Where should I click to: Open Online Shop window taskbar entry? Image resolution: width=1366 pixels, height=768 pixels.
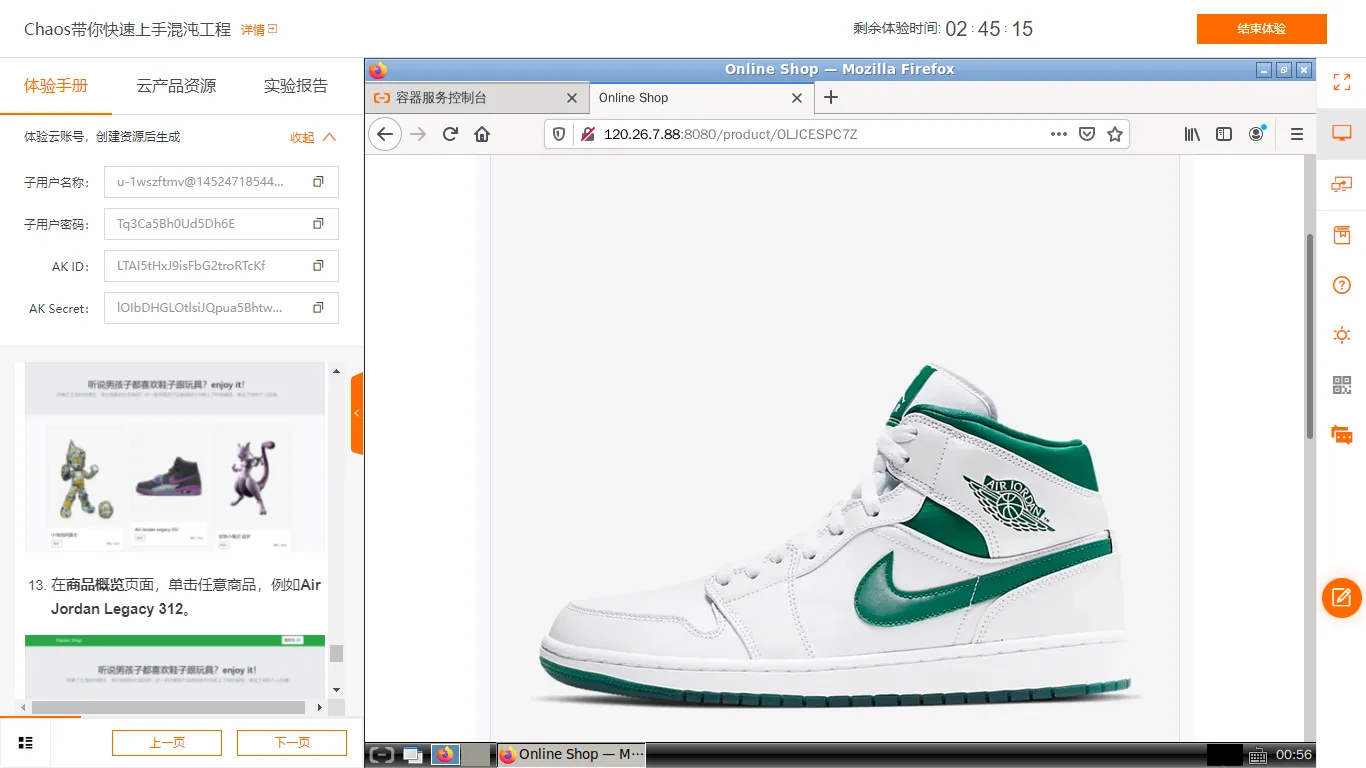pyautogui.click(x=571, y=755)
